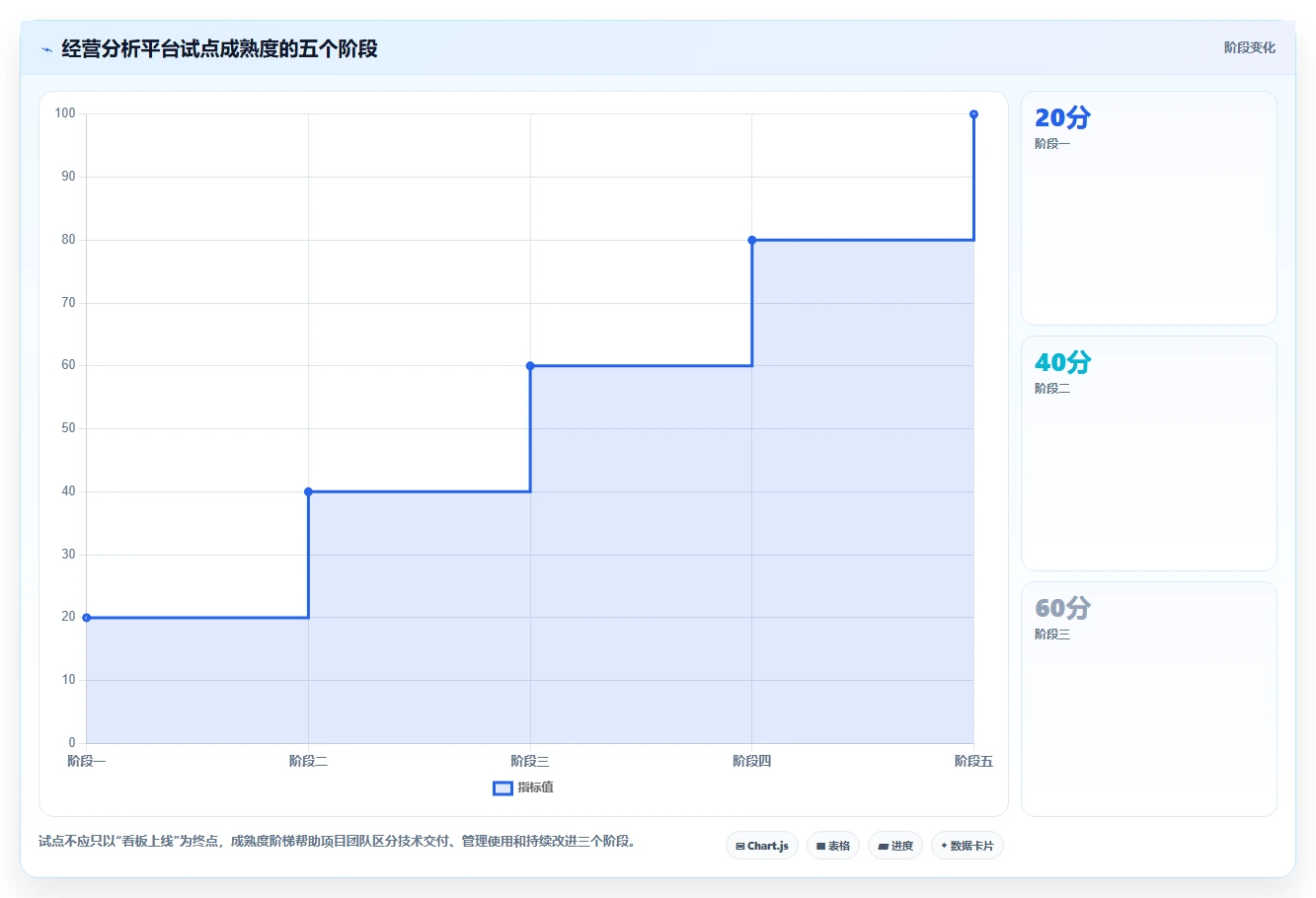Click the 指标值 legend label text
Viewport: 1316px width, 898px height.
[536, 787]
